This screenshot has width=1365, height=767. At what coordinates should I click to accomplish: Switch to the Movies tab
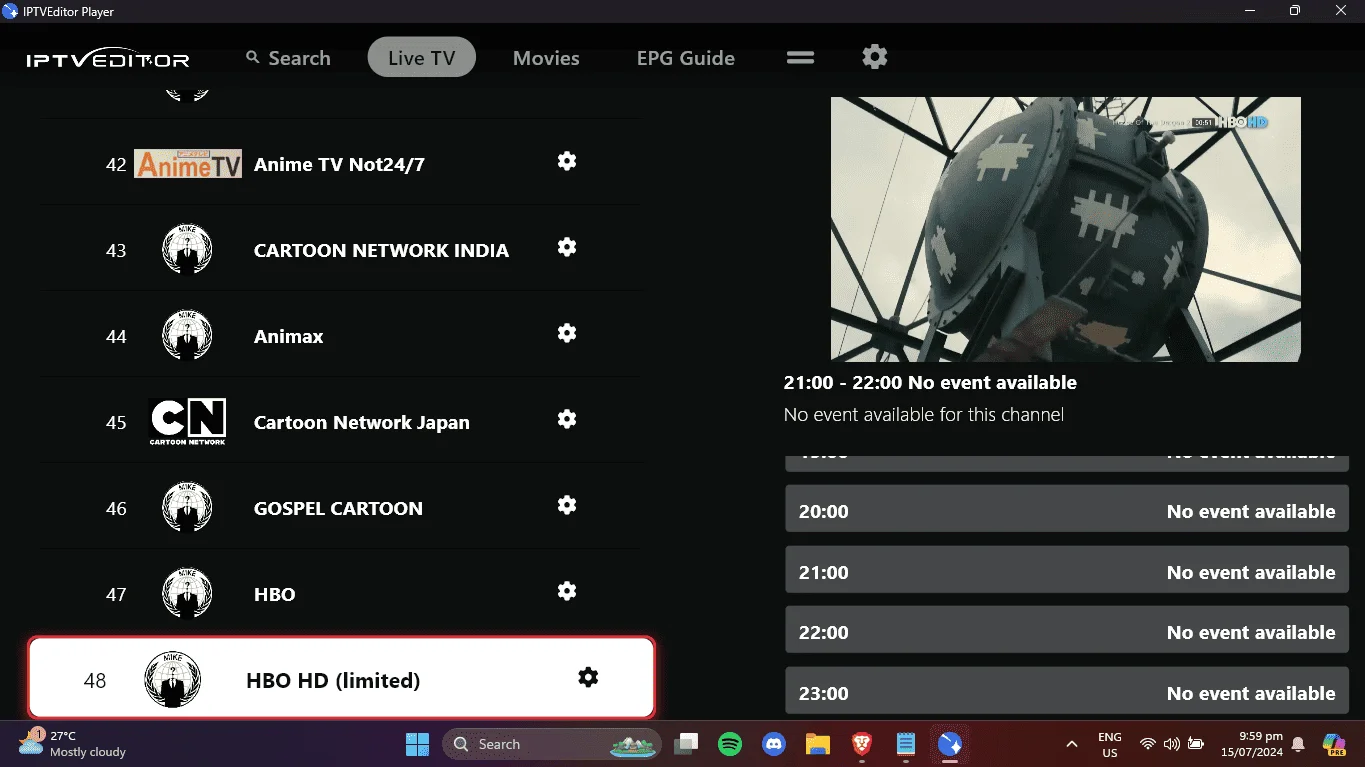click(546, 58)
